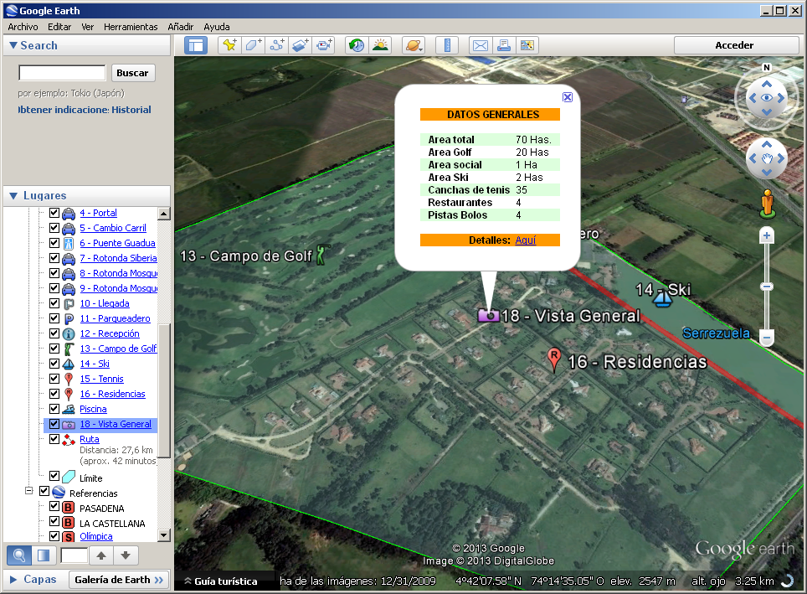The width and height of the screenshot is (807, 594).
Task: Select 12 - Recepción place link
Action: click(110, 334)
